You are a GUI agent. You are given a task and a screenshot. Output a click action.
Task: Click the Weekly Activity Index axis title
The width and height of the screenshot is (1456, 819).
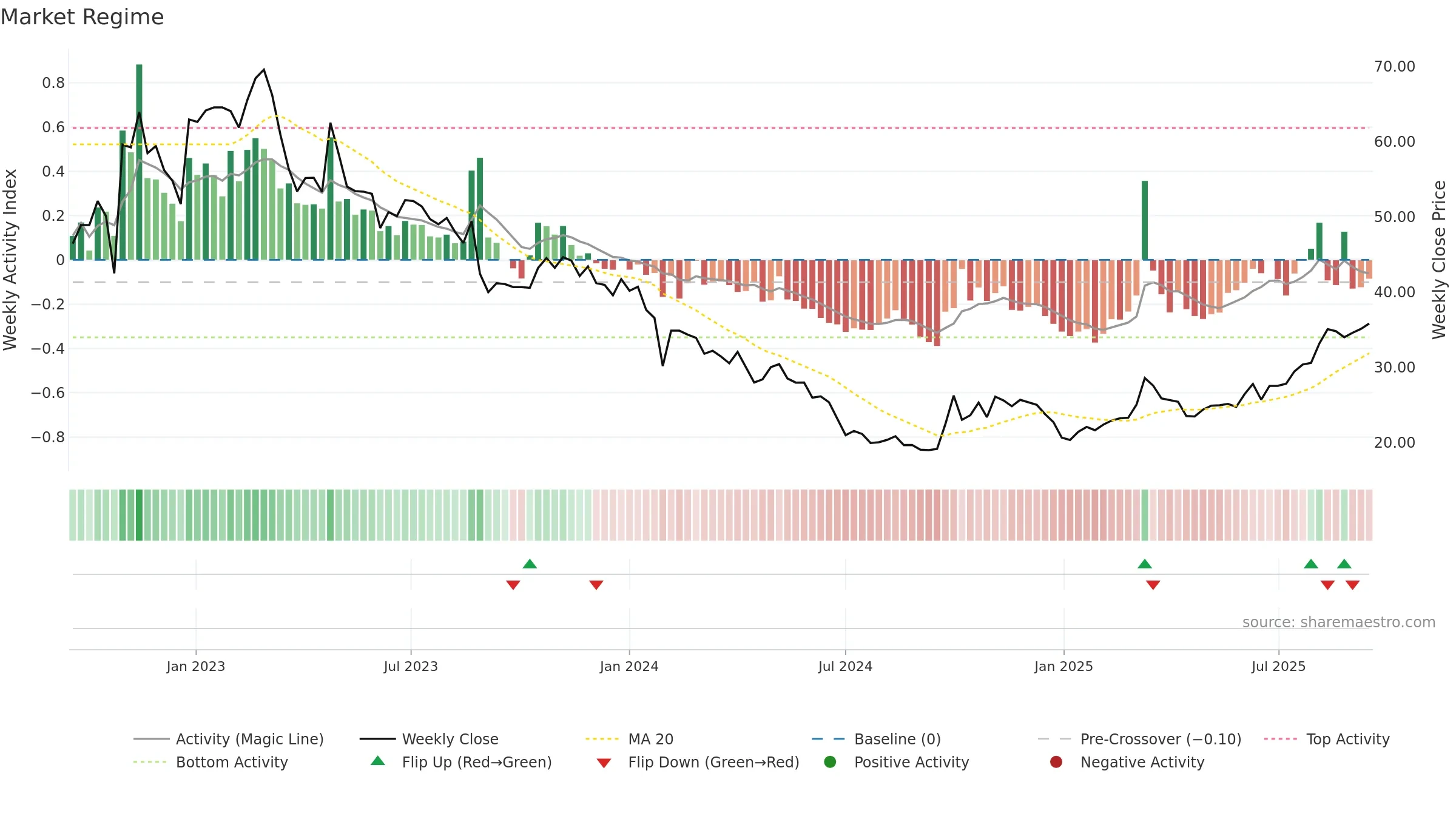pos(10,260)
